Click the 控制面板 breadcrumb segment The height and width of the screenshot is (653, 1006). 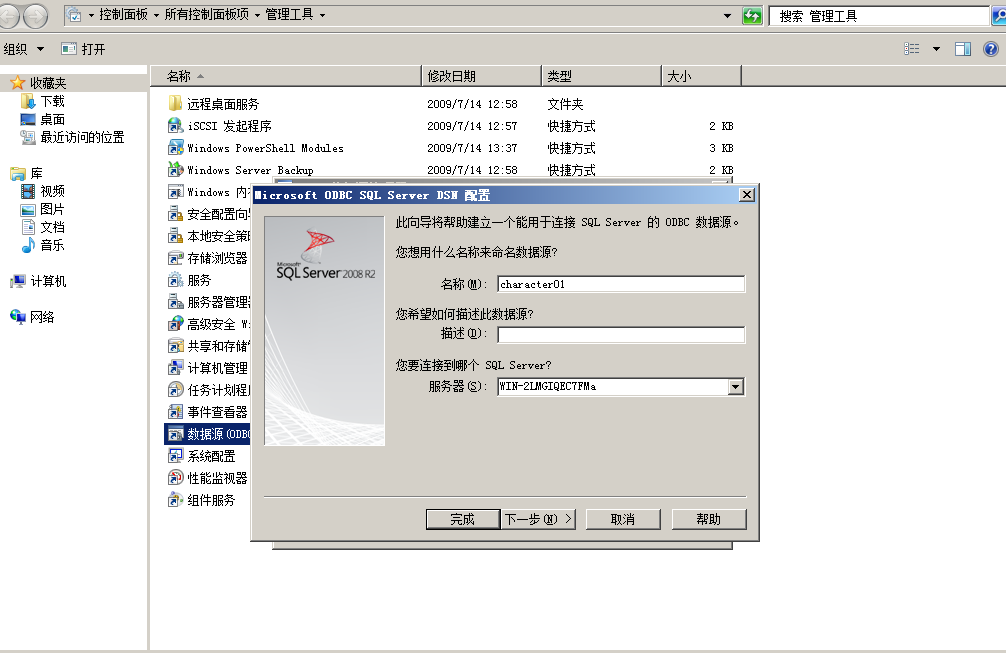[x=124, y=15]
